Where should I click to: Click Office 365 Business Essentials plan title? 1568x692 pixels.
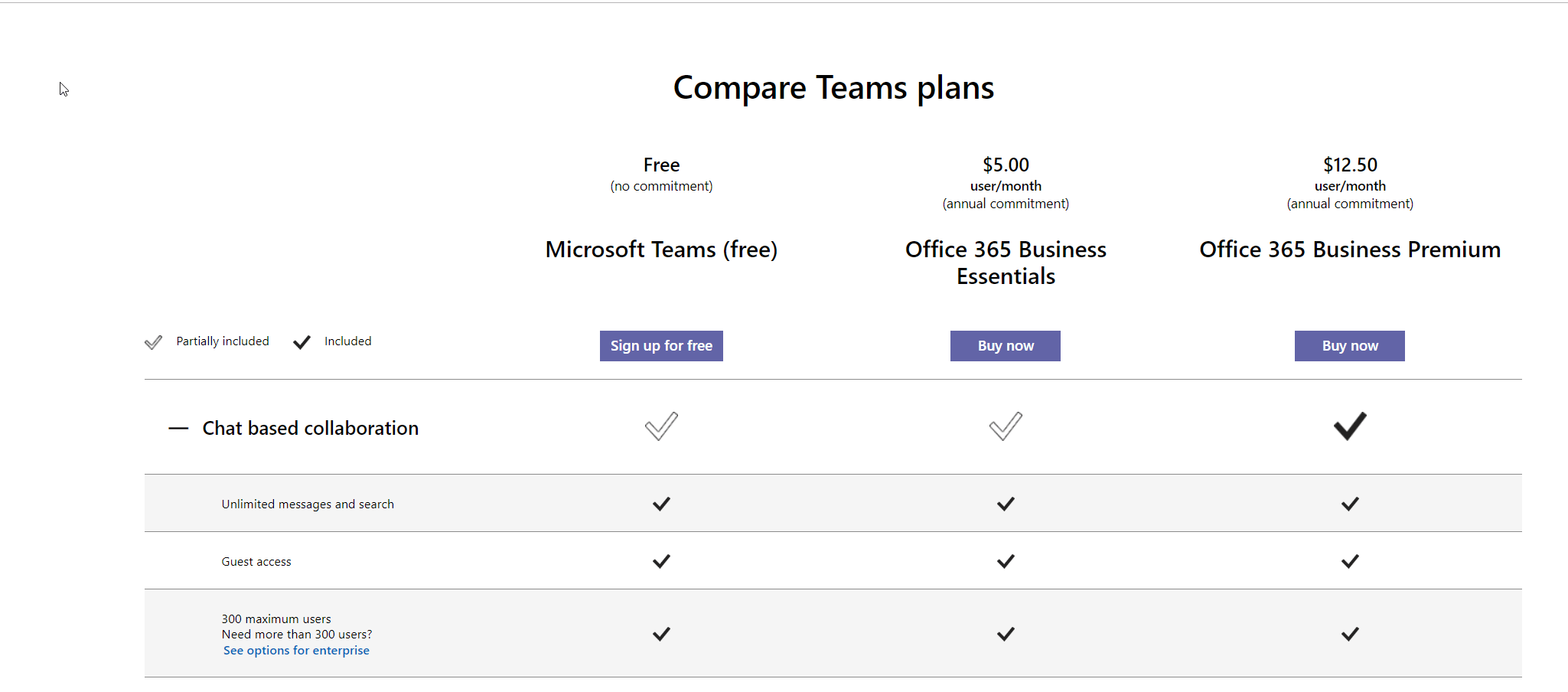point(1006,263)
